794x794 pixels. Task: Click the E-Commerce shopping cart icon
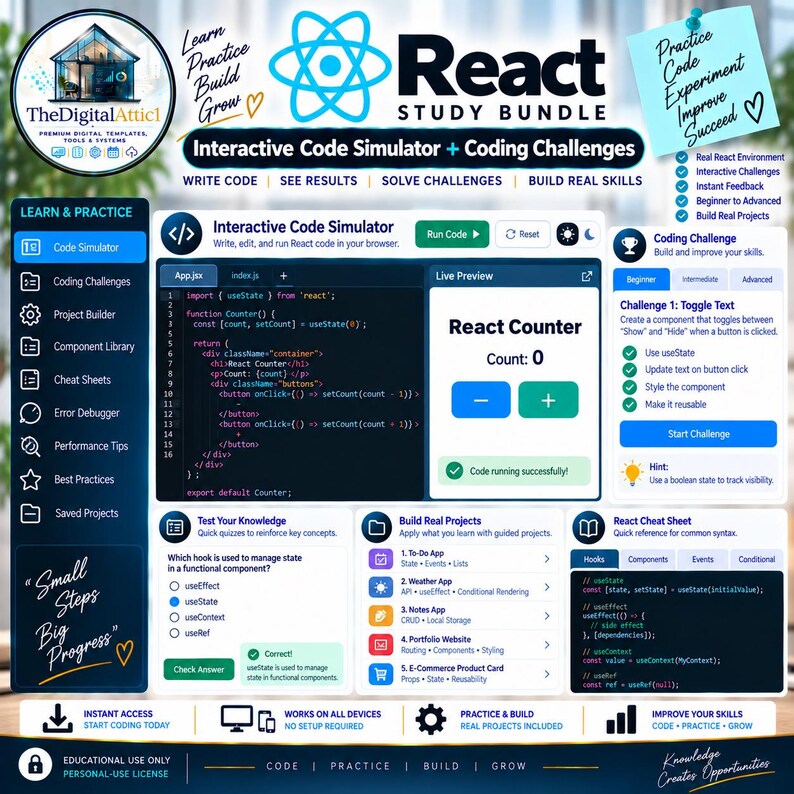pos(381,674)
